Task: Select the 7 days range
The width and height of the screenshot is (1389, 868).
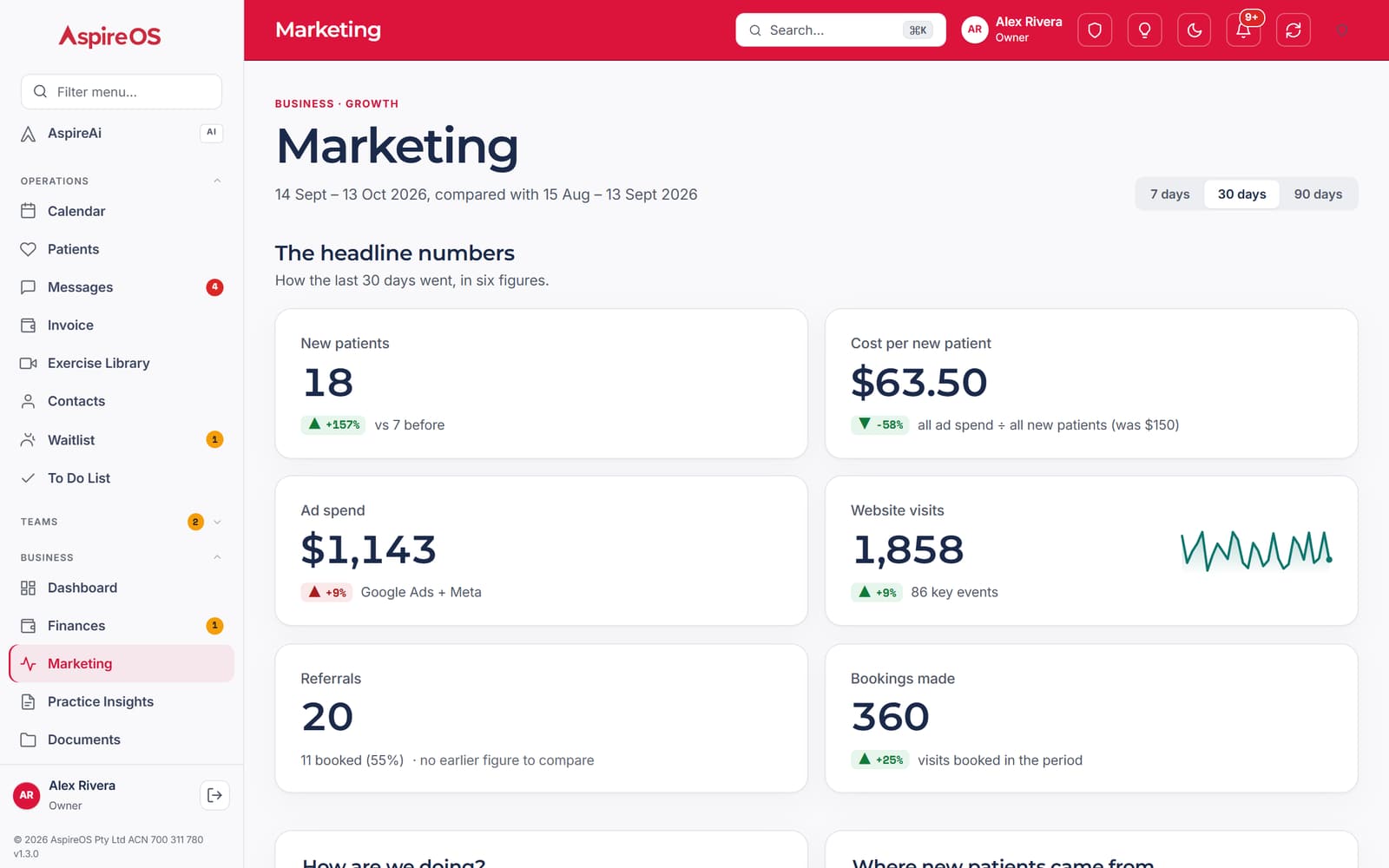Action: click(x=1169, y=194)
